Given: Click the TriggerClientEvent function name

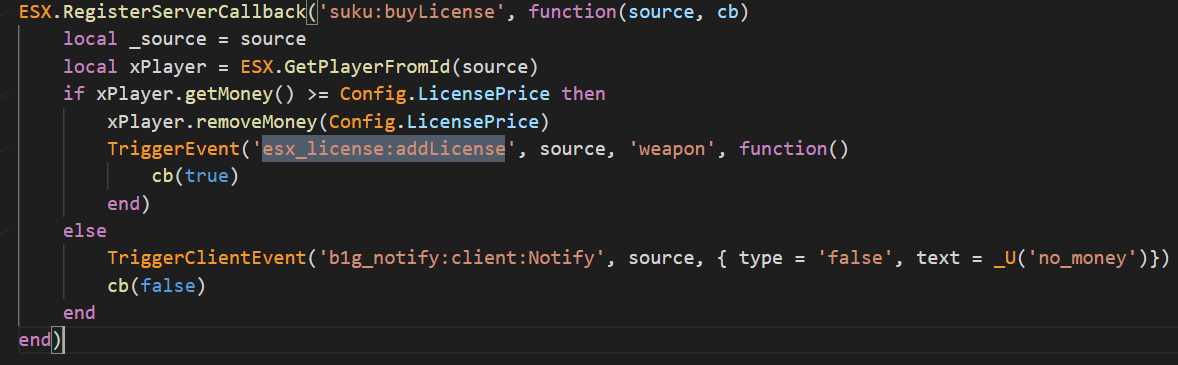Looking at the screenshot, I should tap(204, 258).
